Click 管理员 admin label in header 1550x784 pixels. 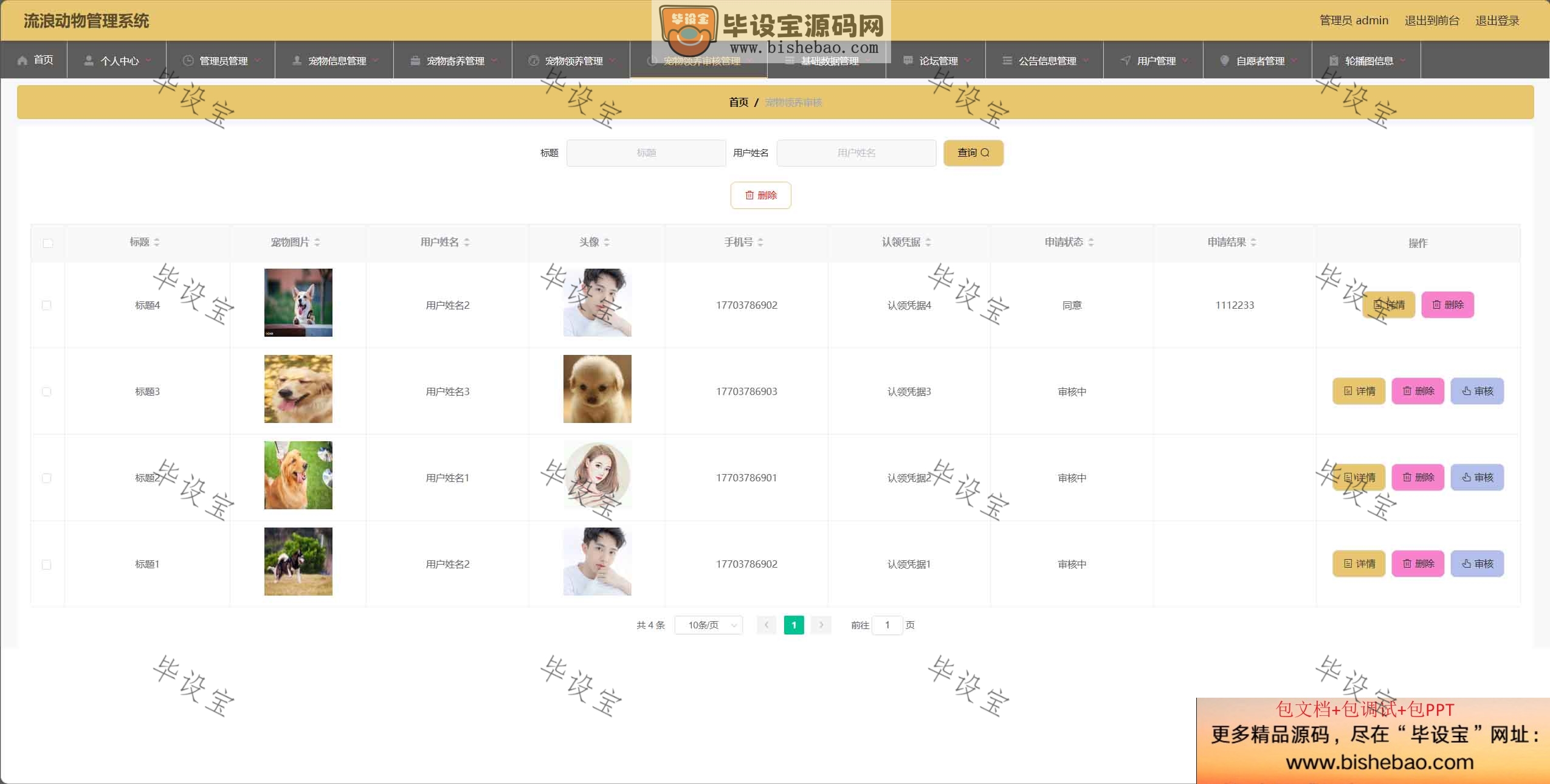1354,21
